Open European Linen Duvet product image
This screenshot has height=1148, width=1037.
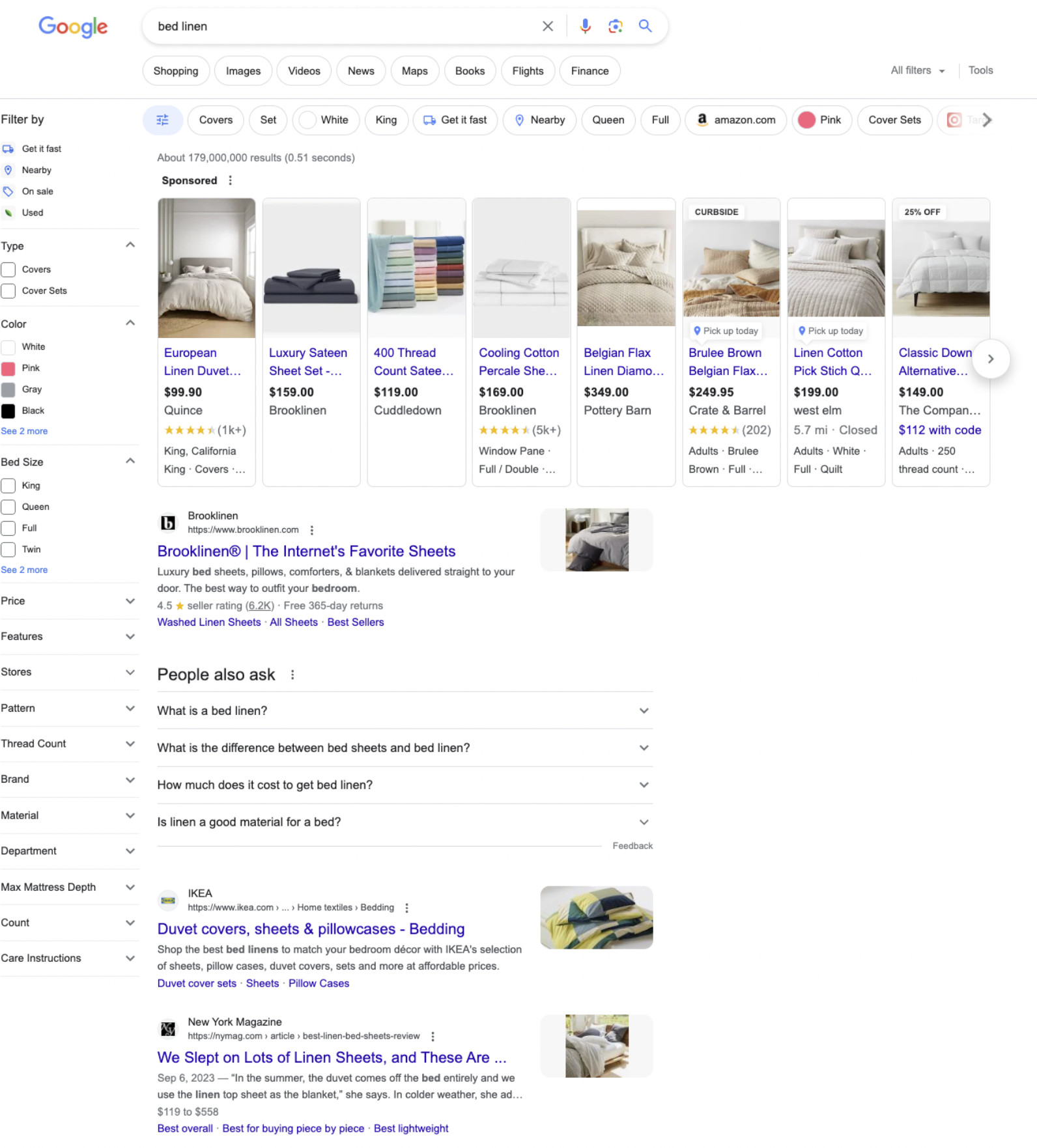point(206,268)
